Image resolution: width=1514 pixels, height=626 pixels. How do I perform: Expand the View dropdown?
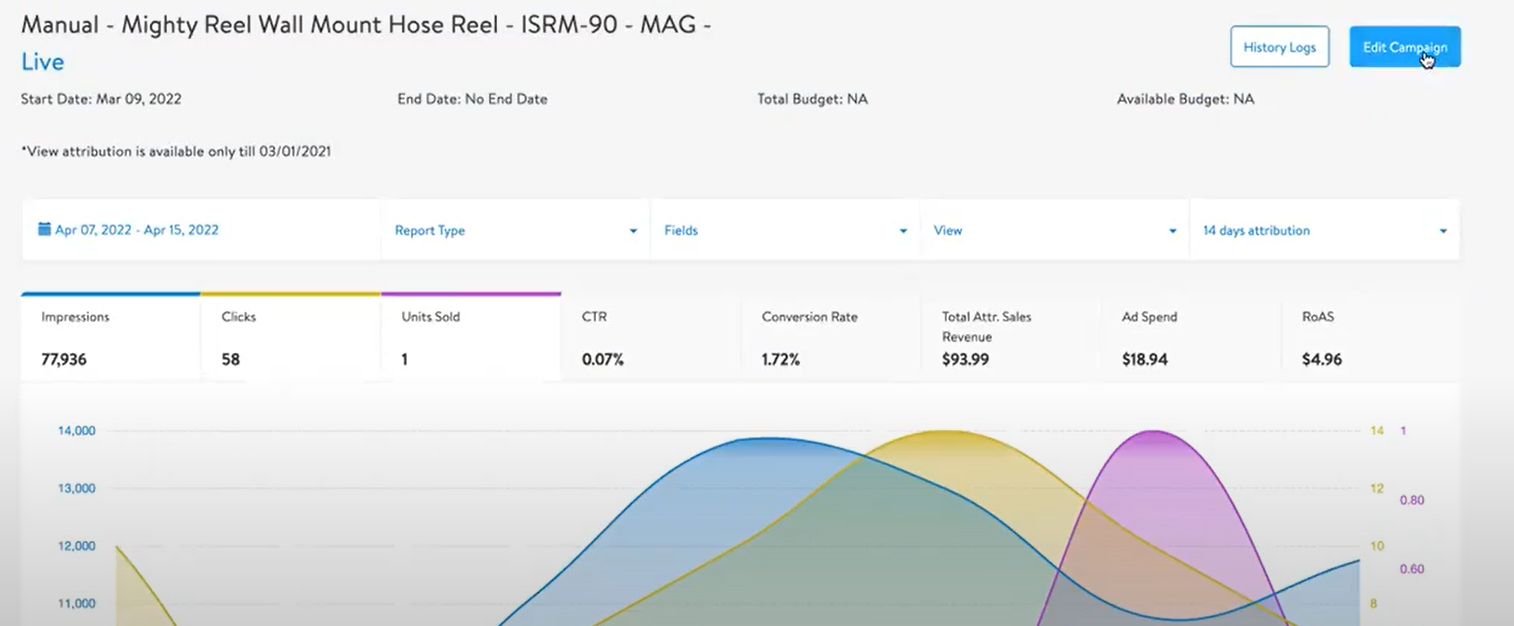click(x=1171, y=230)
